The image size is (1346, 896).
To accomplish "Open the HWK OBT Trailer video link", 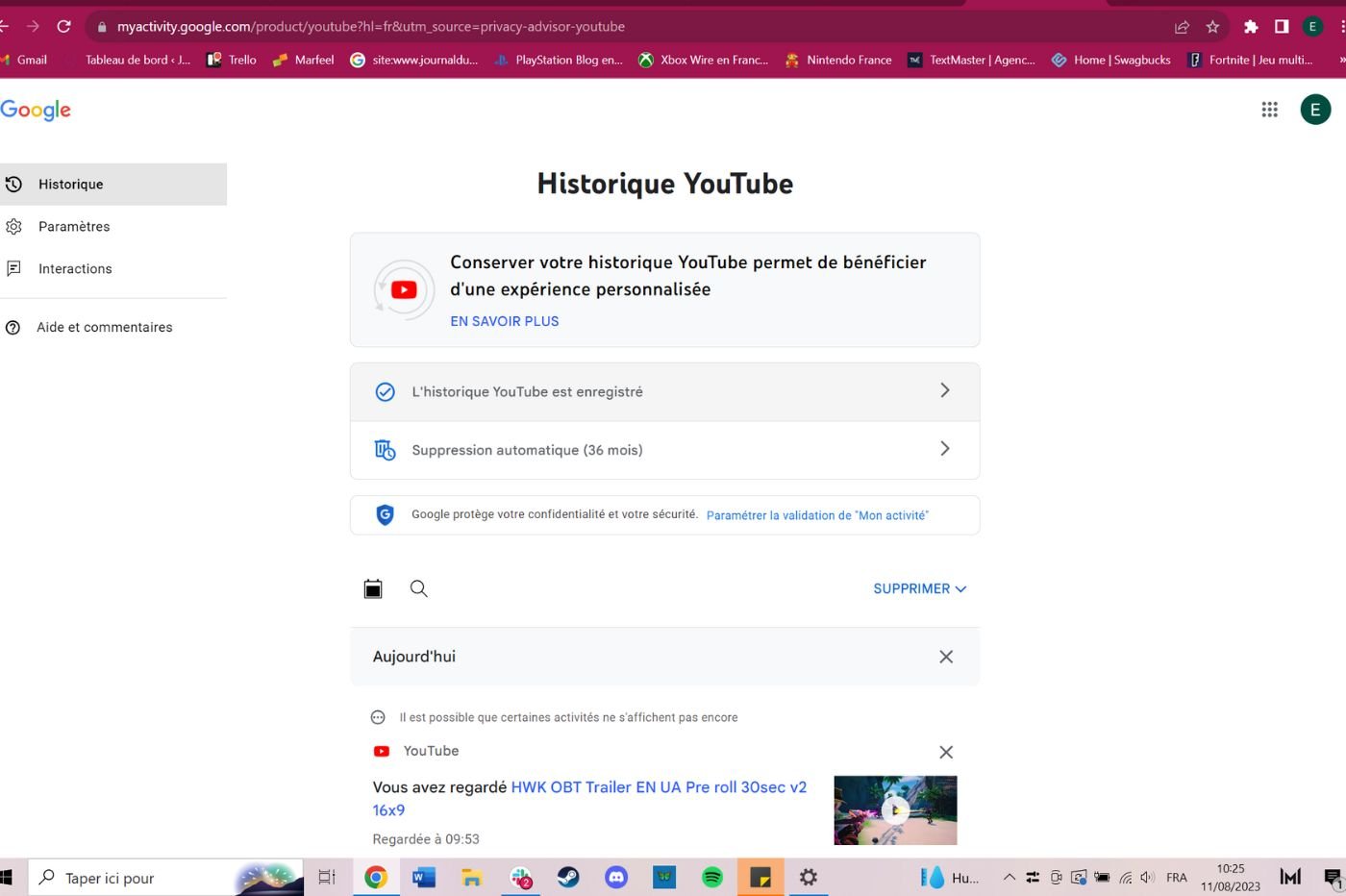I will pyautogui.click(x=589, y=798).
